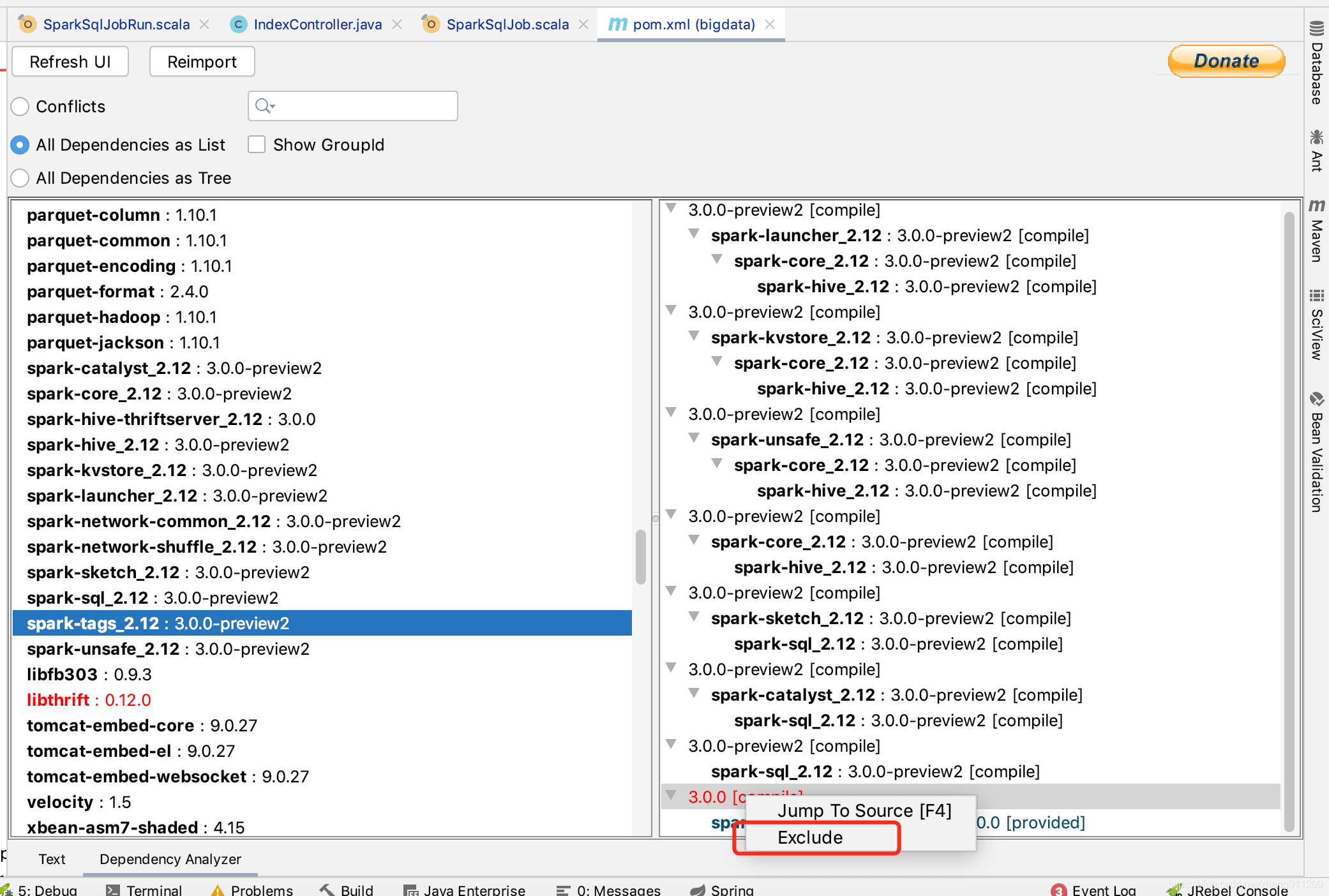The width and height of the screenshot is (1329, 896).
Task: Select libthrift : 0.12.0 conflict entry
Action: pos(322,700)
